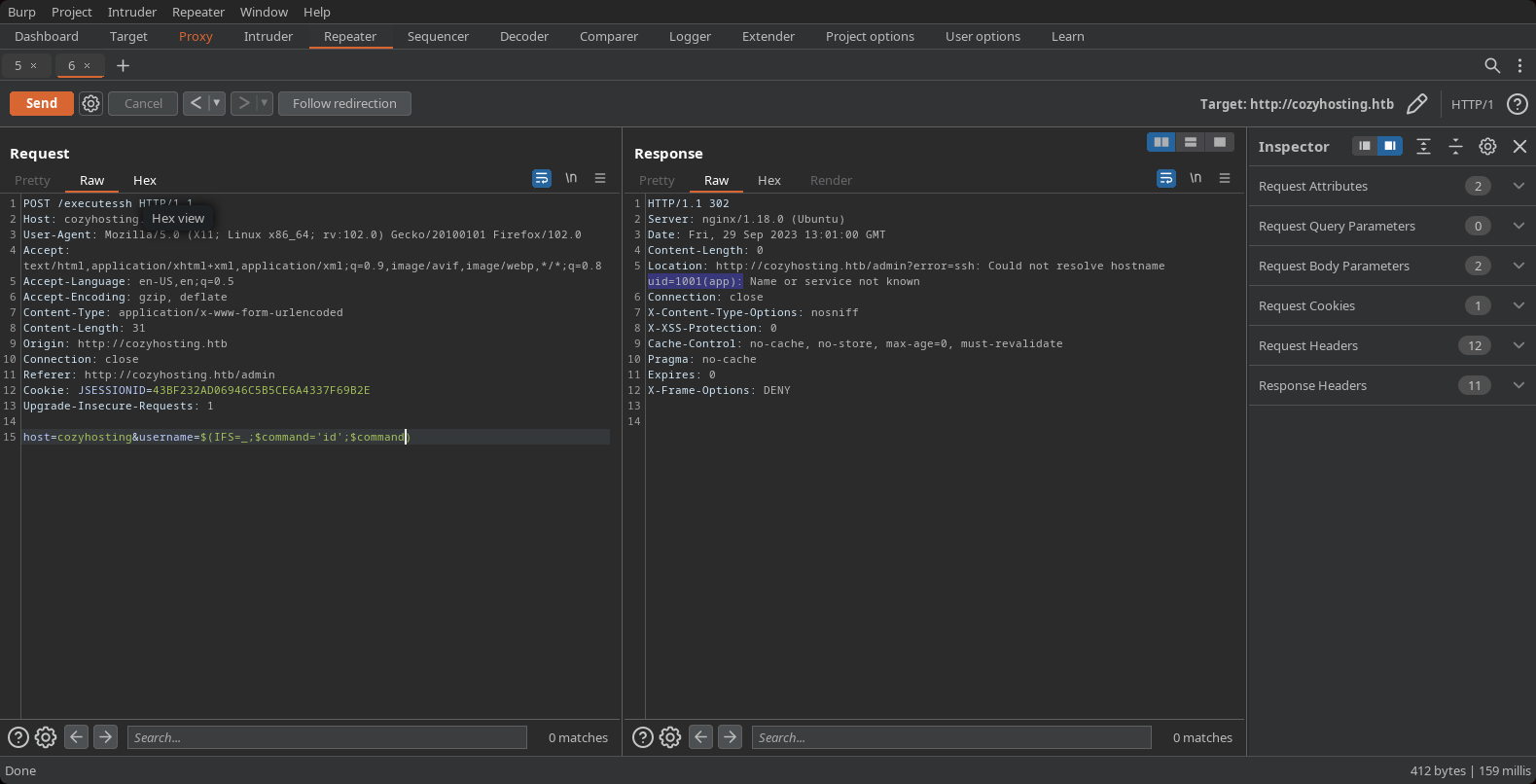Search Repeater tabs with magnifier icon

1492,65
